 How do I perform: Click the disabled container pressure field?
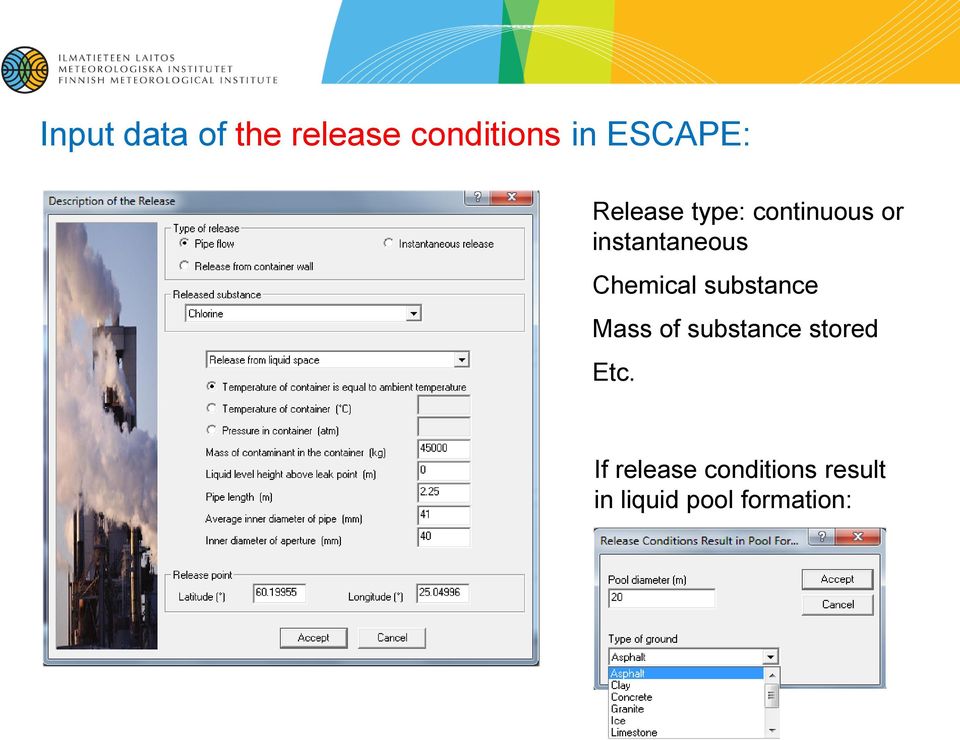[x=444, y=427]
